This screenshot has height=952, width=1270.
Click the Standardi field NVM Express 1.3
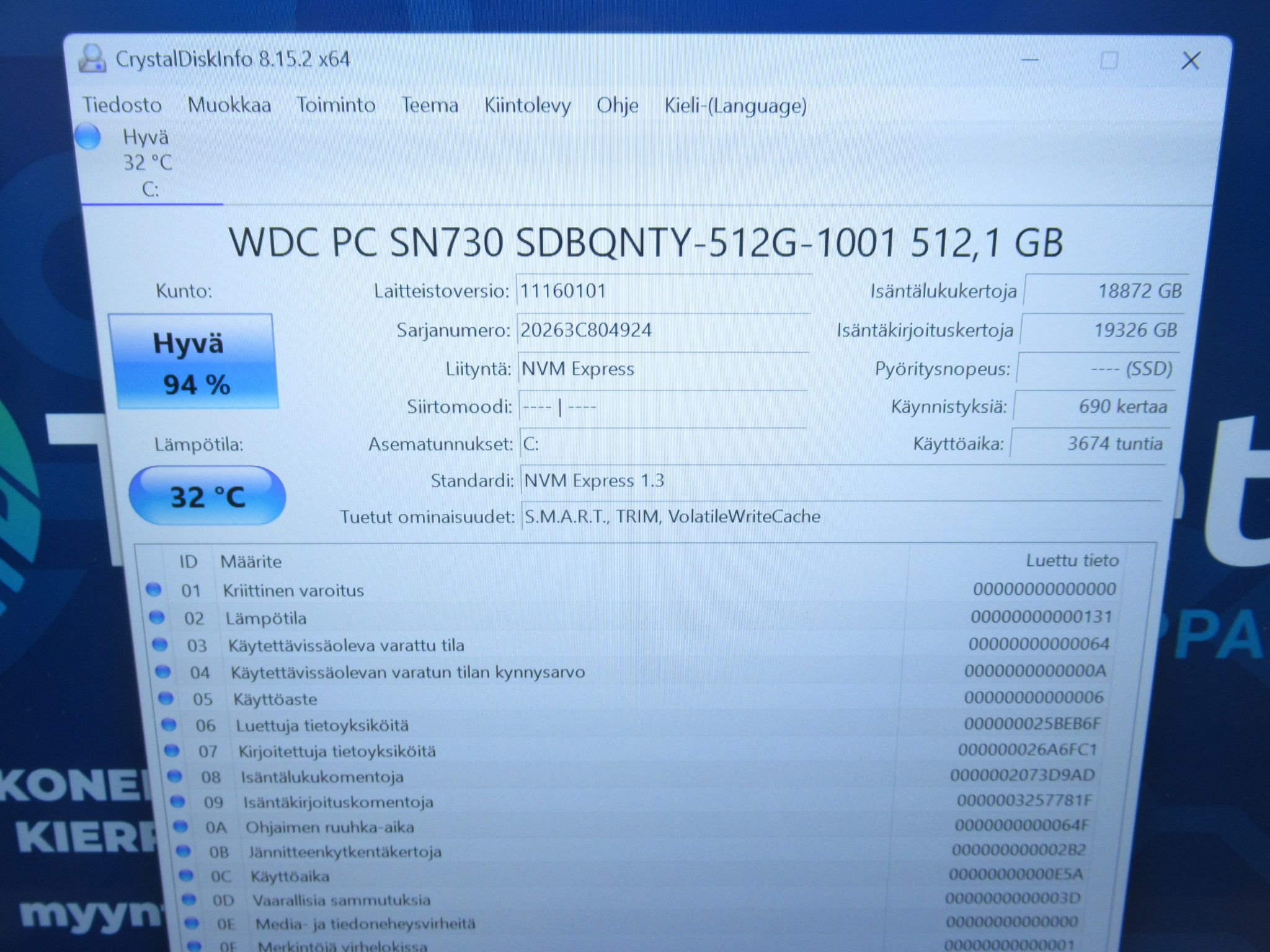(x=843, y=480)
